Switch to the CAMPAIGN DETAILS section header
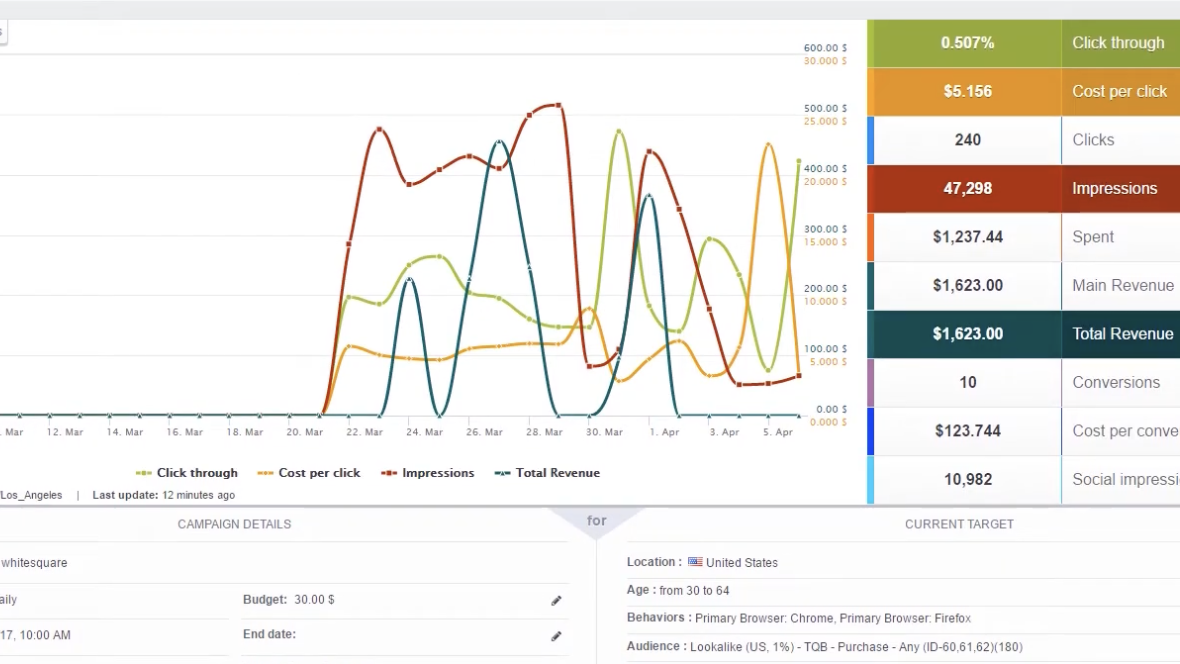Screen dimensions: 1180x664 234,523
